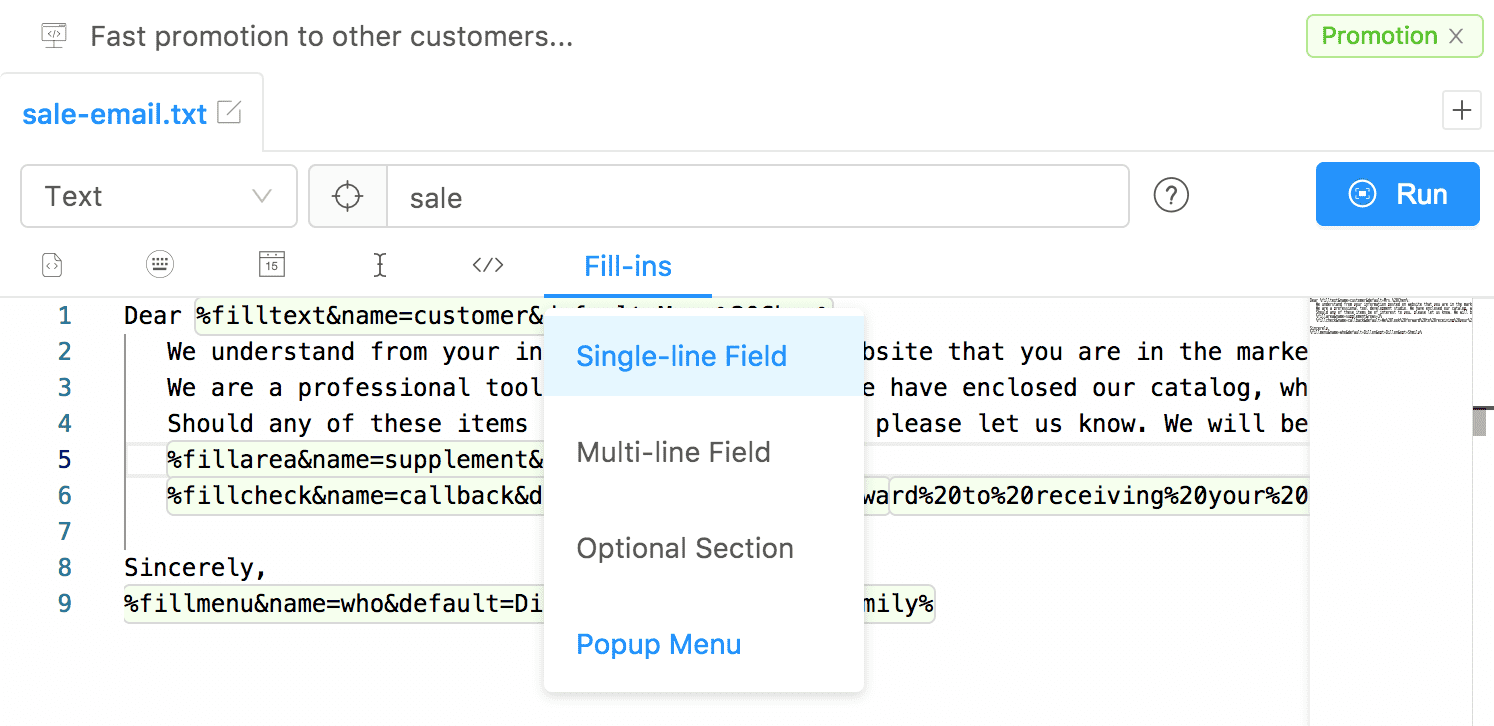Open the angle brackets code icon tab
The width and height of the screenshot is (1494, 726).
487,265
